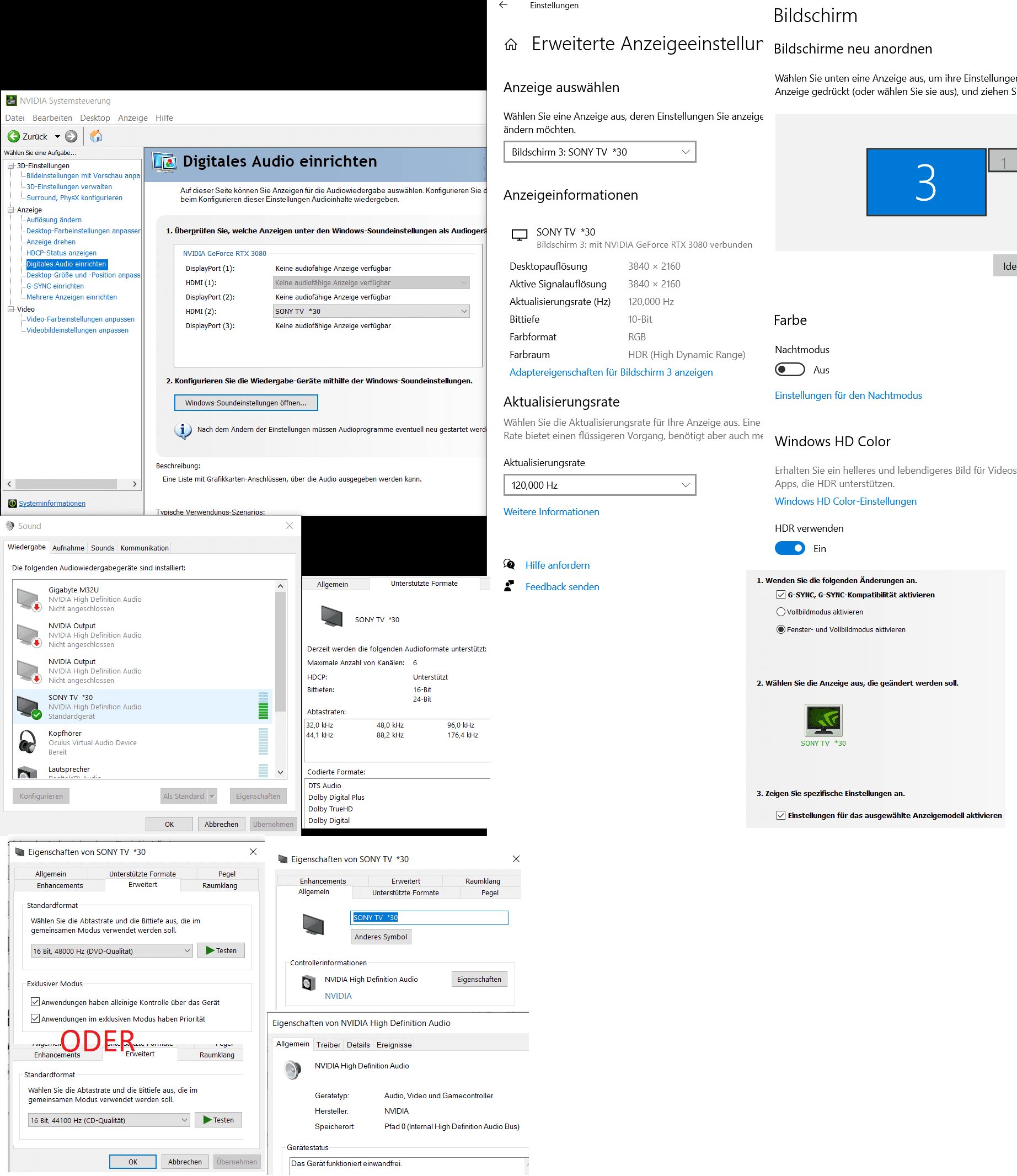The height and width of the screenshot is (1176, 1017).
Task: Toggle Einstellungen für das ausgewählte Anzeigemodell checkbox
Action: click(780, 815)
